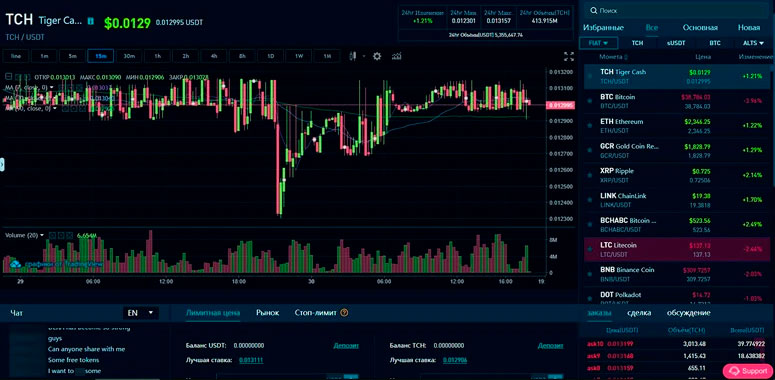775x380 pixels.
Task: Filter markets by sUSDT
Action: pyautogui.click(x=676, y=43)
